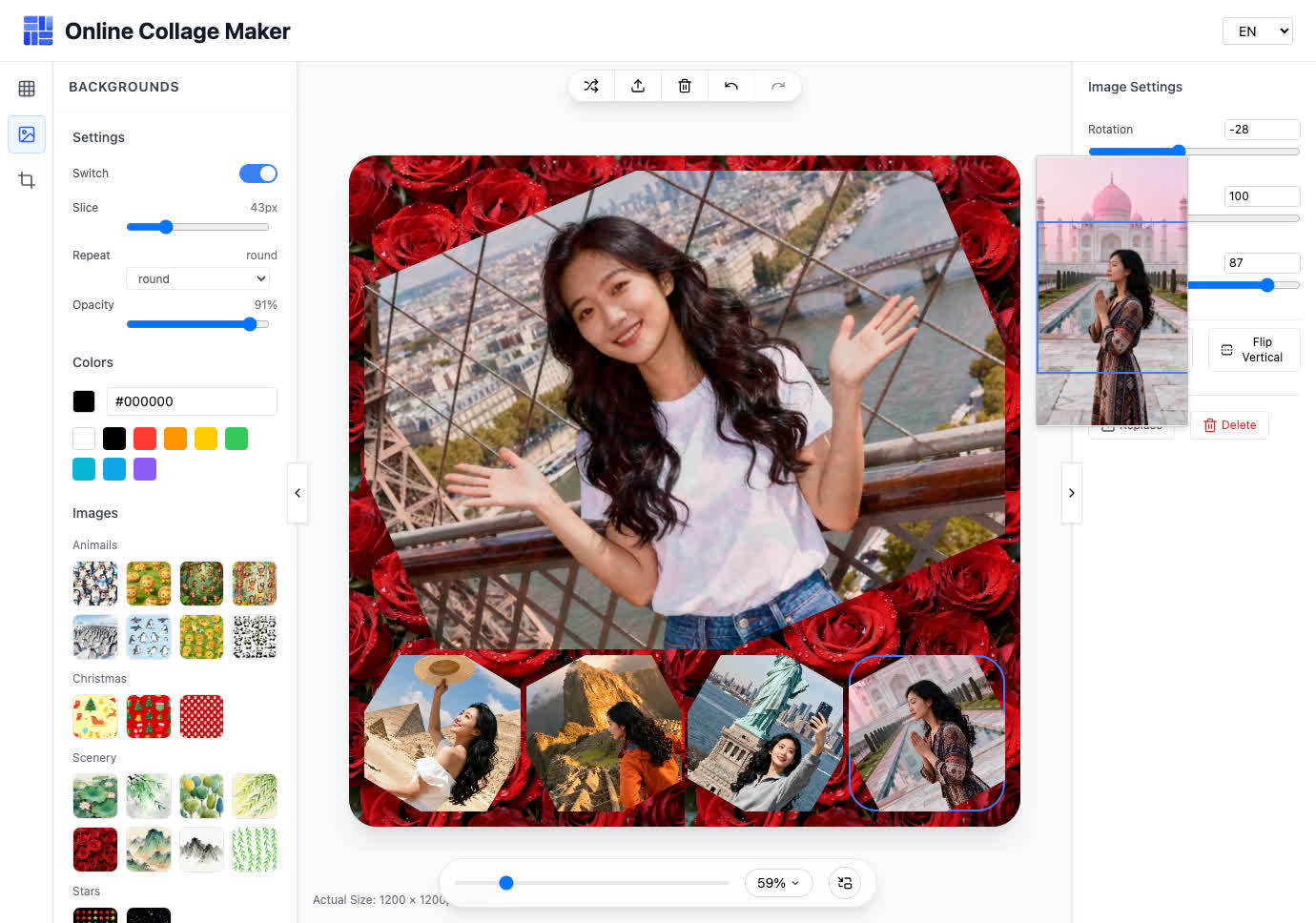
Task: Delete the selected image
Action: coord(1229,425)
